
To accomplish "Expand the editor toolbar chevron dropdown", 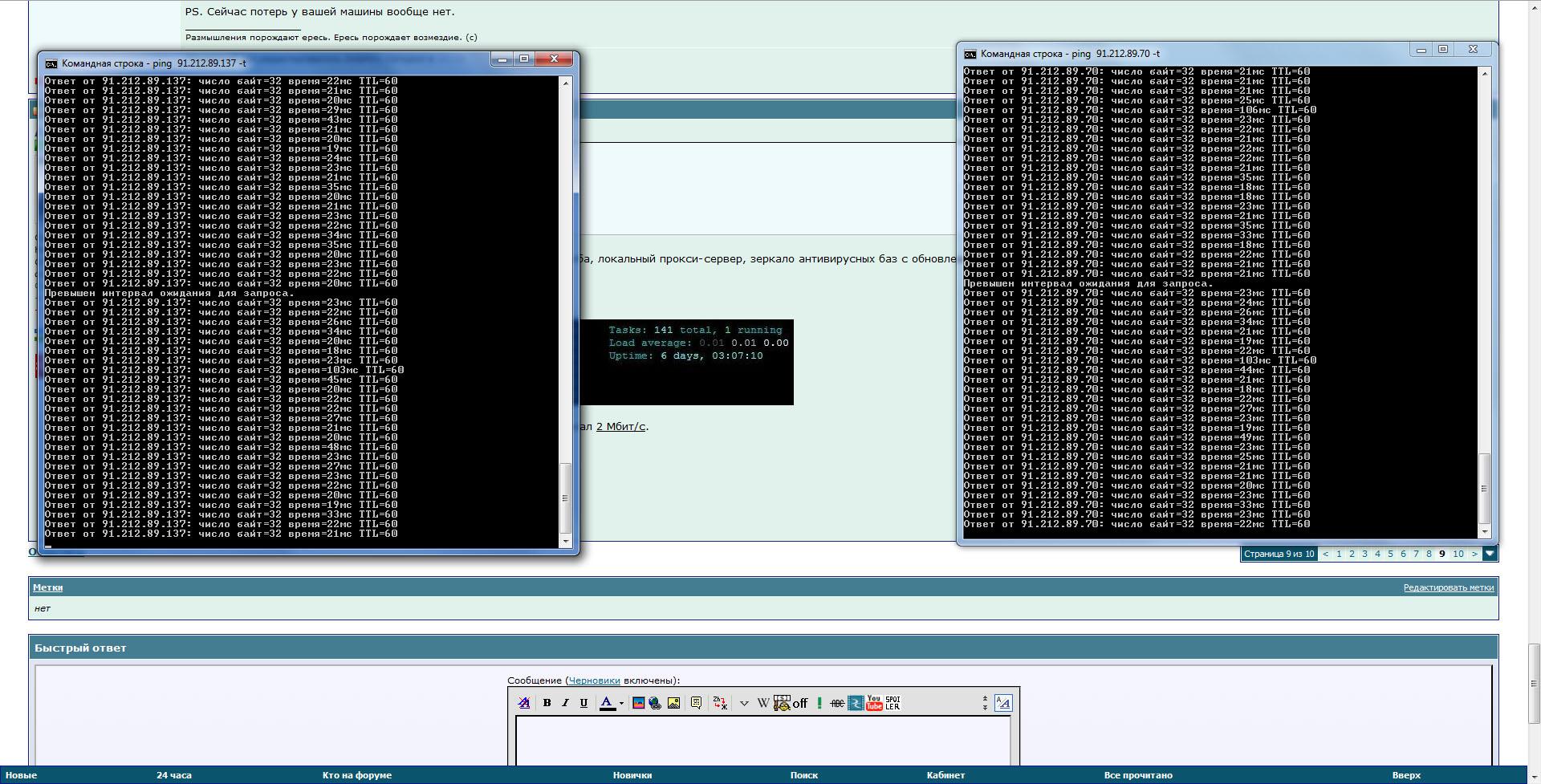I will click(x=744, y=704).
